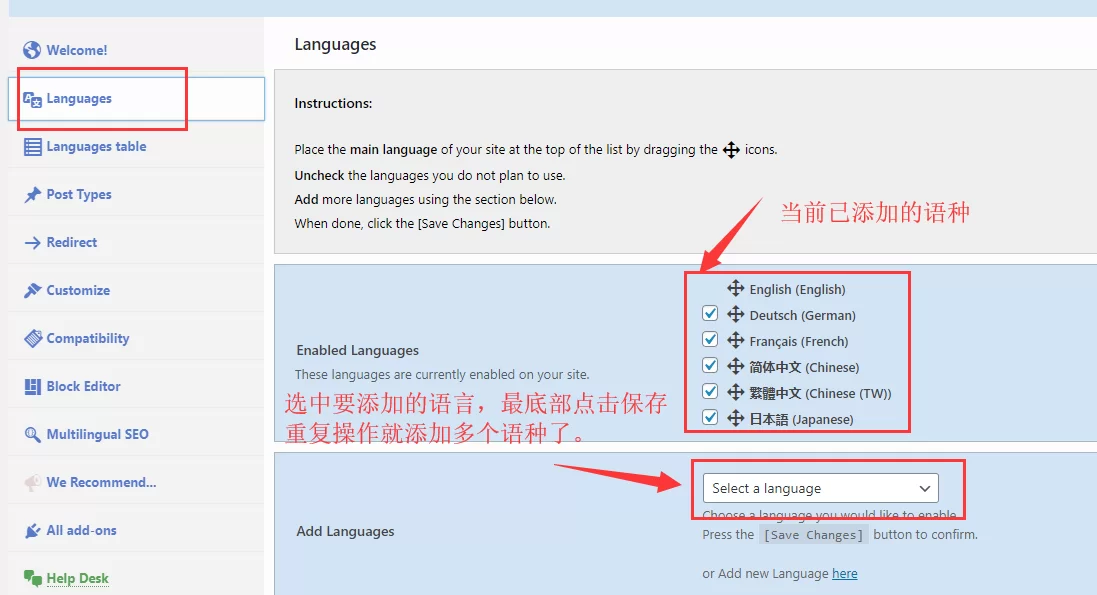The image size is (1097, 595).
Task: Click the Post Types pin icon
Action: point(32,195)
